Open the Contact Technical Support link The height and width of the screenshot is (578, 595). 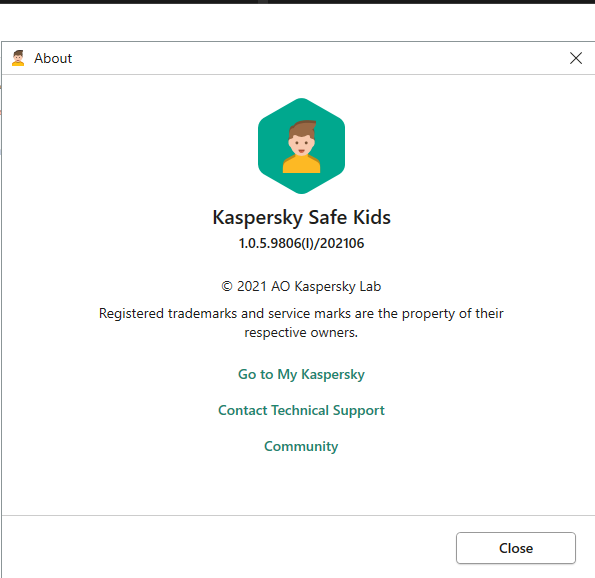(301, 410)
